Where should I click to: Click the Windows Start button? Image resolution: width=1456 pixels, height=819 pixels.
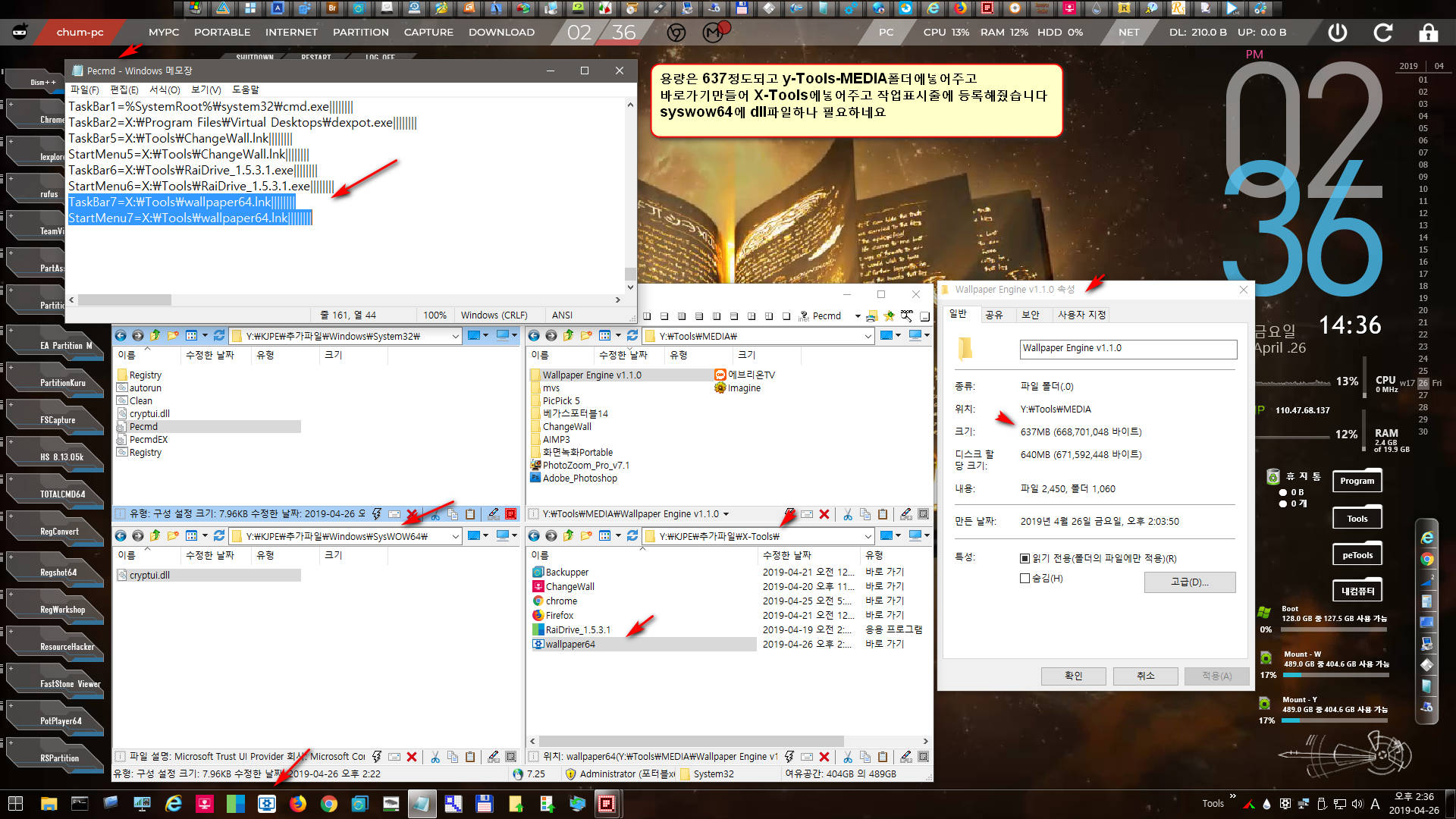tap(15, 804)
